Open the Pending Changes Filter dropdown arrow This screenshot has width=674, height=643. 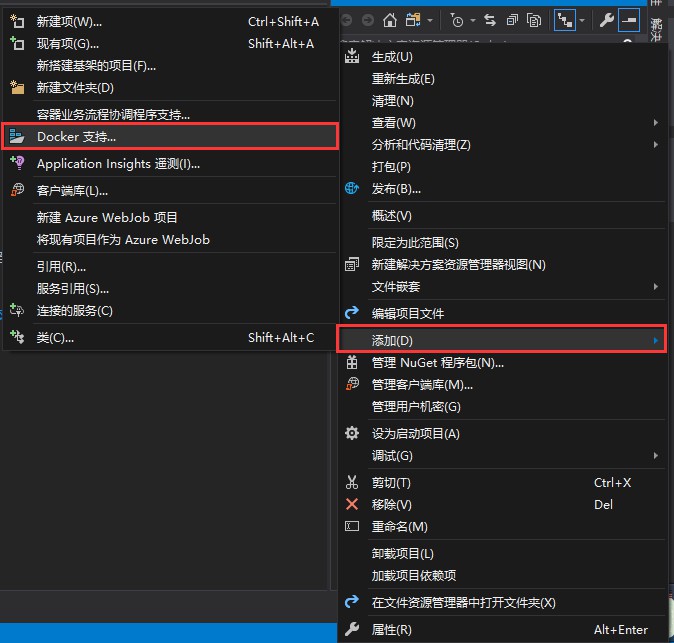click(x=473, y=20)
